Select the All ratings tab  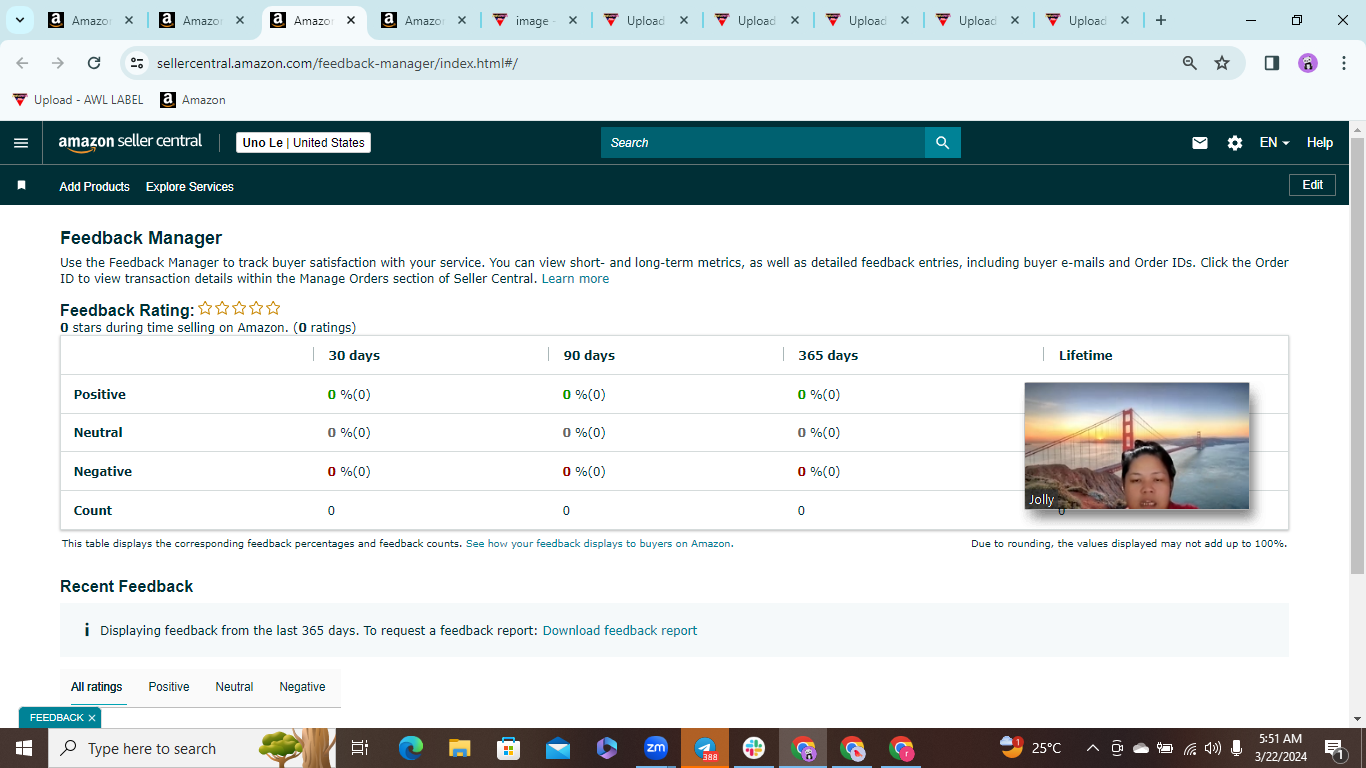[x=97, y=687]
